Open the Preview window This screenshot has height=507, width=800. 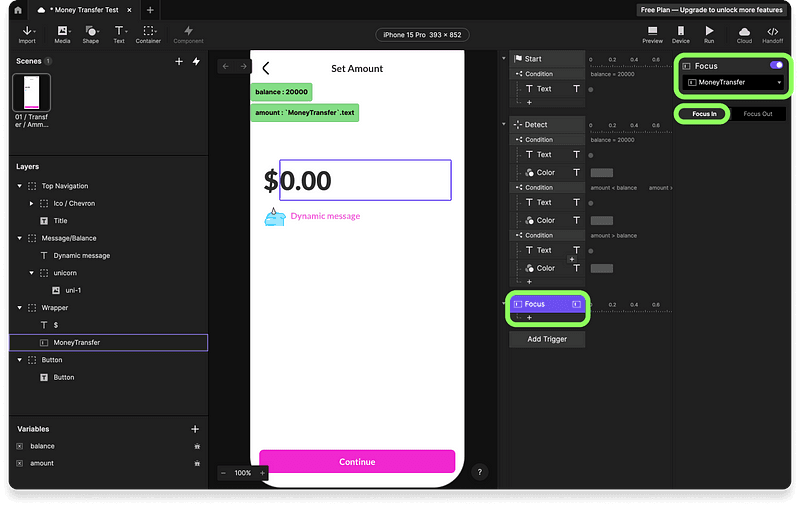tap(652, 35)
